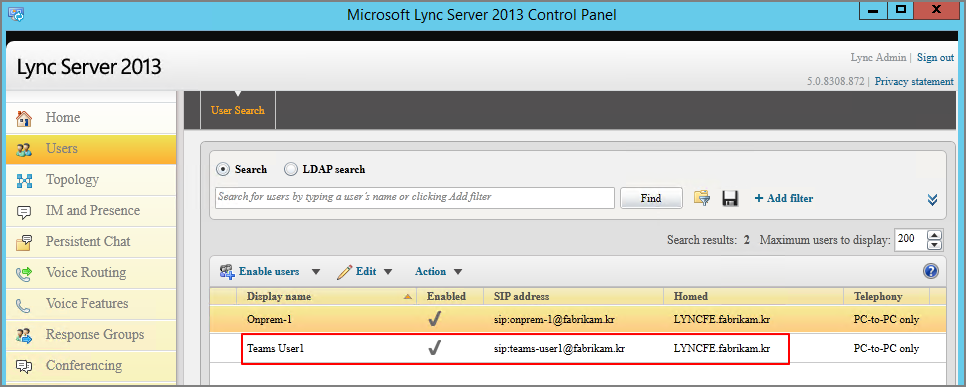Click the Persistent Chat icon
The height and width of the screenshot is (387, 966).
coord(23,242)
